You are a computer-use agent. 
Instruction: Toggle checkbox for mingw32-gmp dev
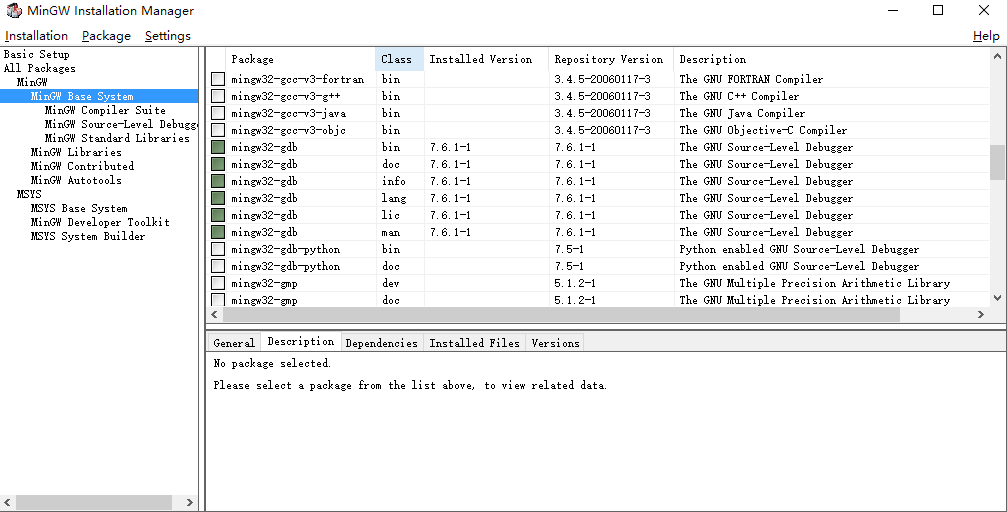tap(218, 283)
